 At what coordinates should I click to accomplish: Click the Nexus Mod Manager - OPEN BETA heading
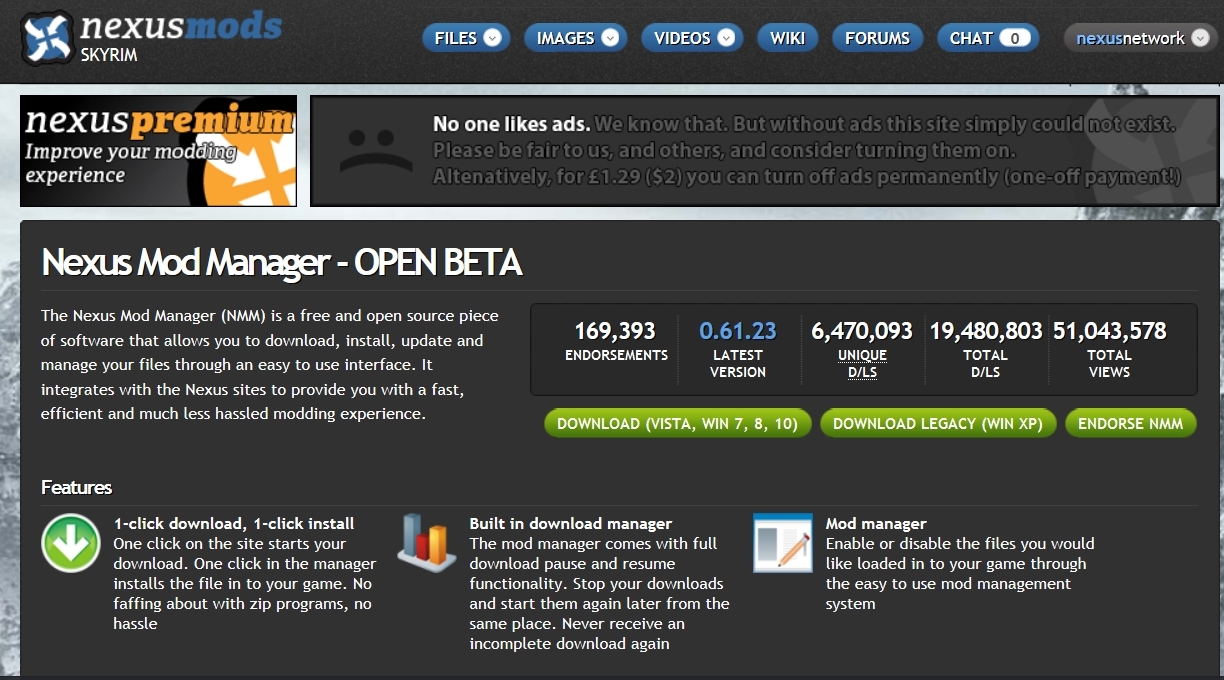(x=282, y=262)
